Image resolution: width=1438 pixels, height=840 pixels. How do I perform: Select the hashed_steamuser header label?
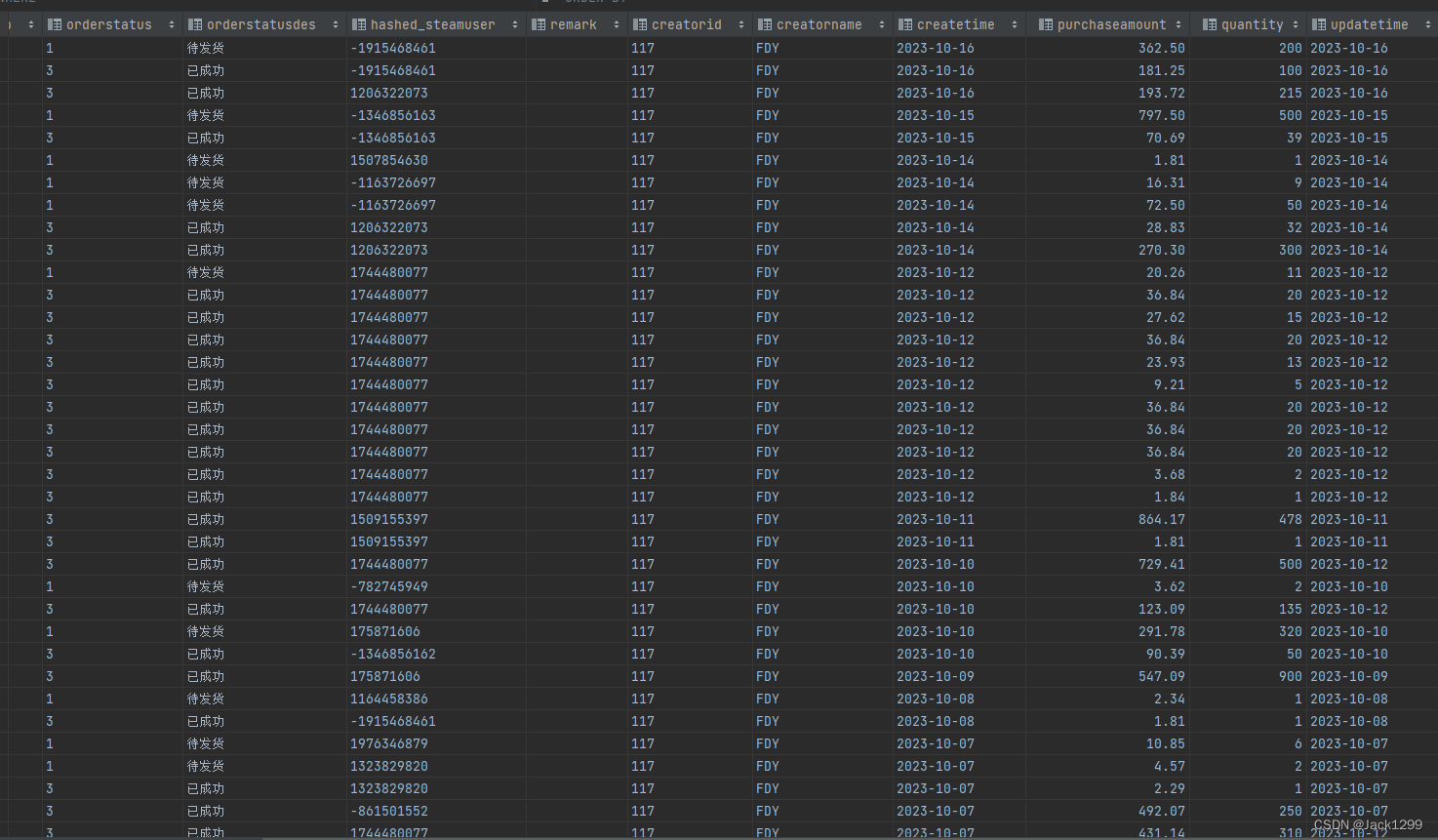(433, 24)
